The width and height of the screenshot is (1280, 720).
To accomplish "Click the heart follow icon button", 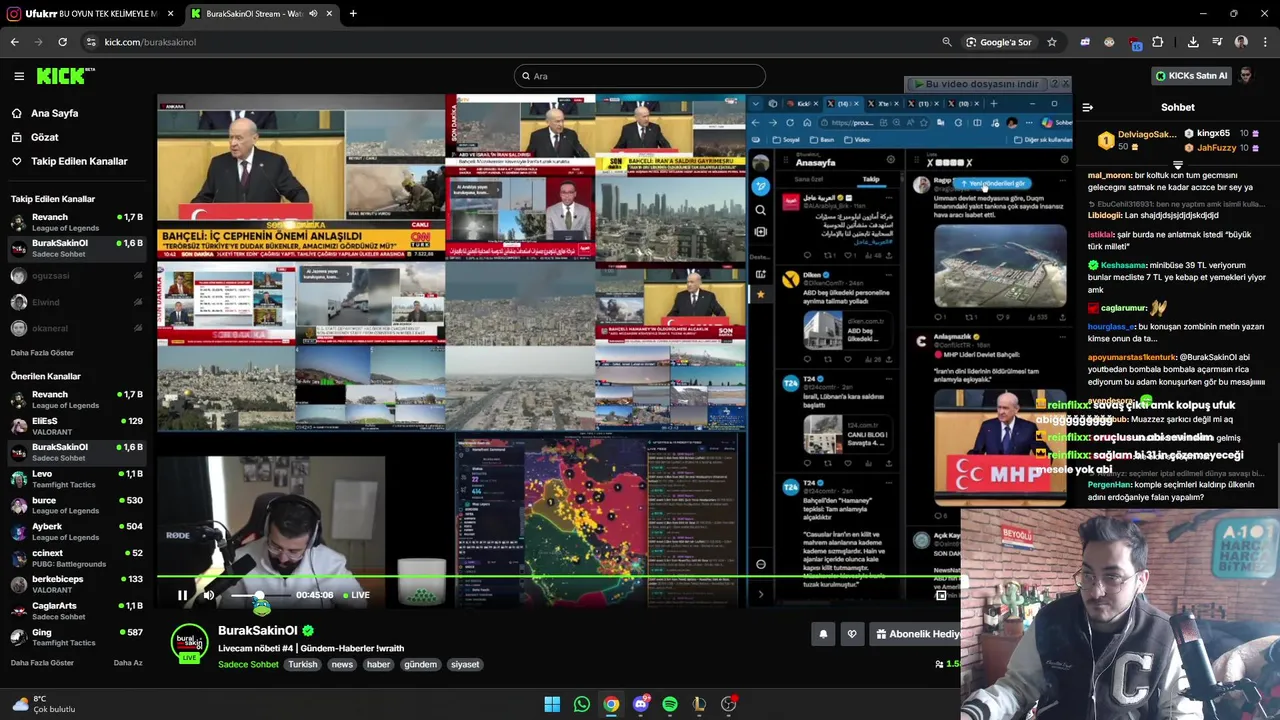I will tap(852, 634).
